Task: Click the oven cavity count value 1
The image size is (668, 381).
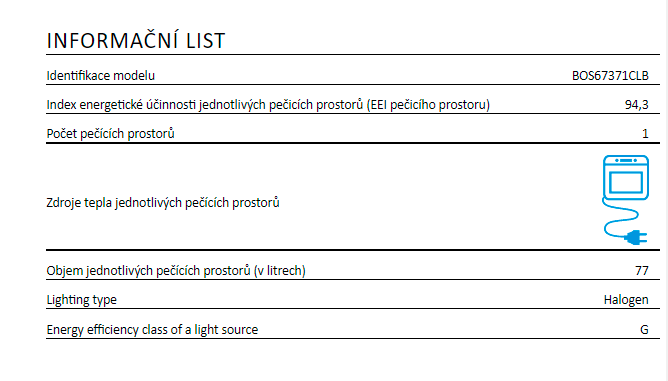Action: (x=645, y=134)
